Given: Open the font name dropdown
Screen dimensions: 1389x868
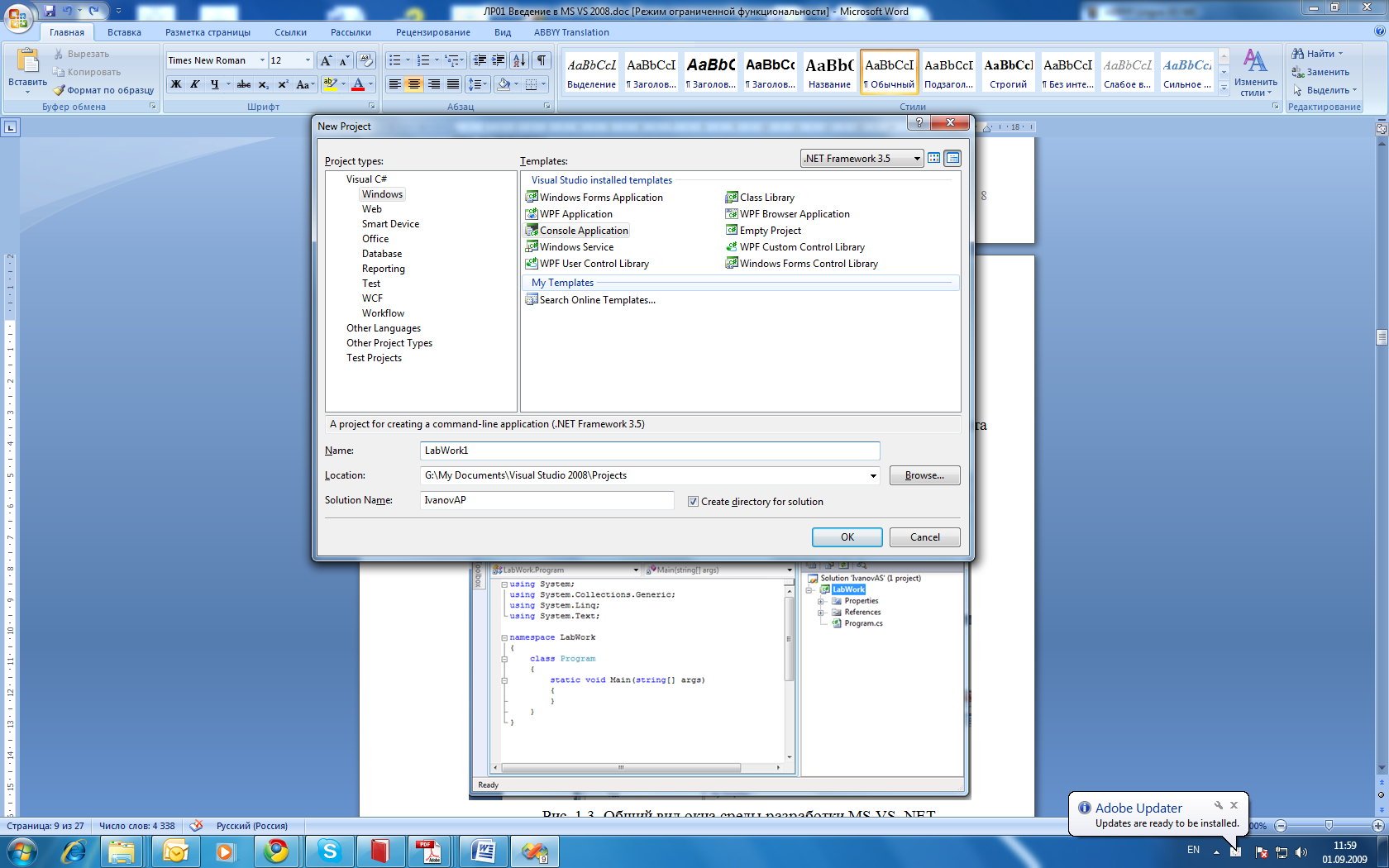Looking at the screenshot, I should coord(262,60).
